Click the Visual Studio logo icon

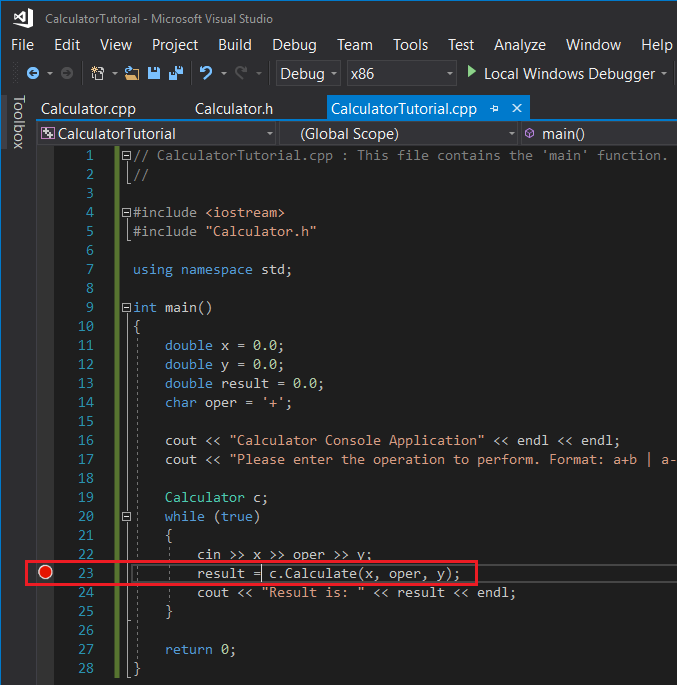[22, 18]
